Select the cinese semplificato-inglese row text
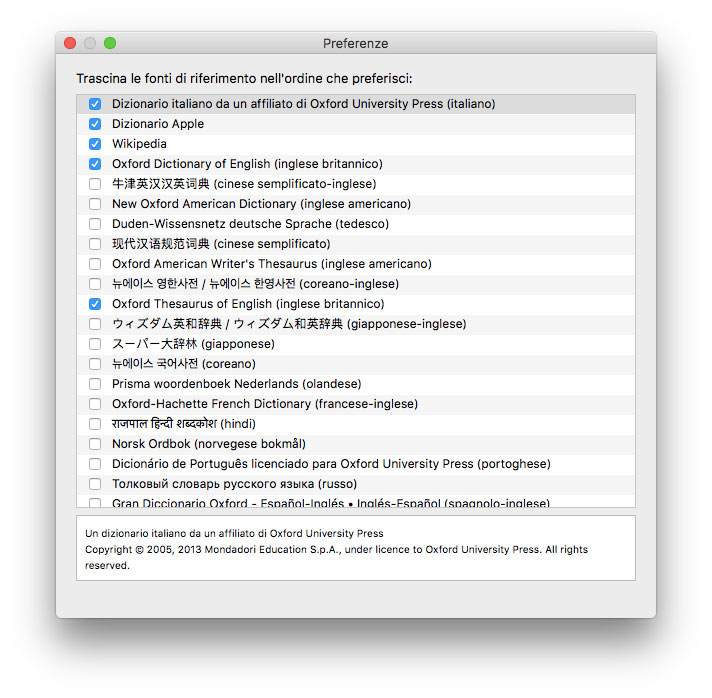Image resolution: width=712 pixels, height=698 pixels. tap(244, 184)
